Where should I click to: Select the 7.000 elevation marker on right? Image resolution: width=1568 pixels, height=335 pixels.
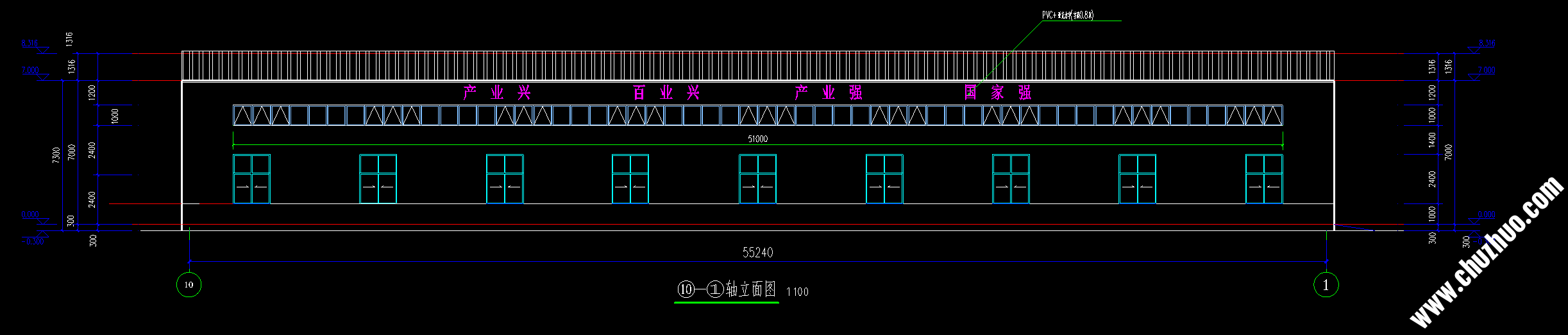point(1487,70)
